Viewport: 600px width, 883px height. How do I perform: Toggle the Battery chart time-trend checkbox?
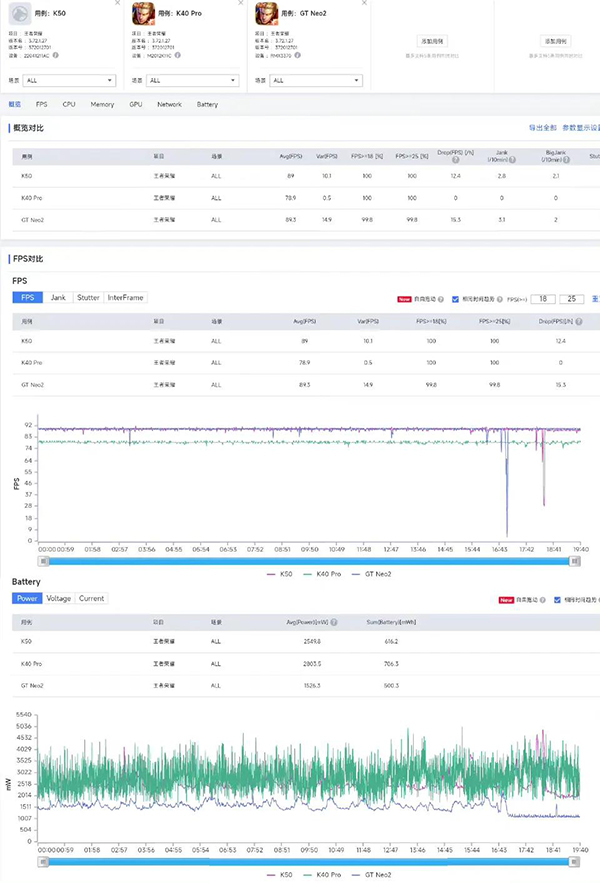point(557,599)
